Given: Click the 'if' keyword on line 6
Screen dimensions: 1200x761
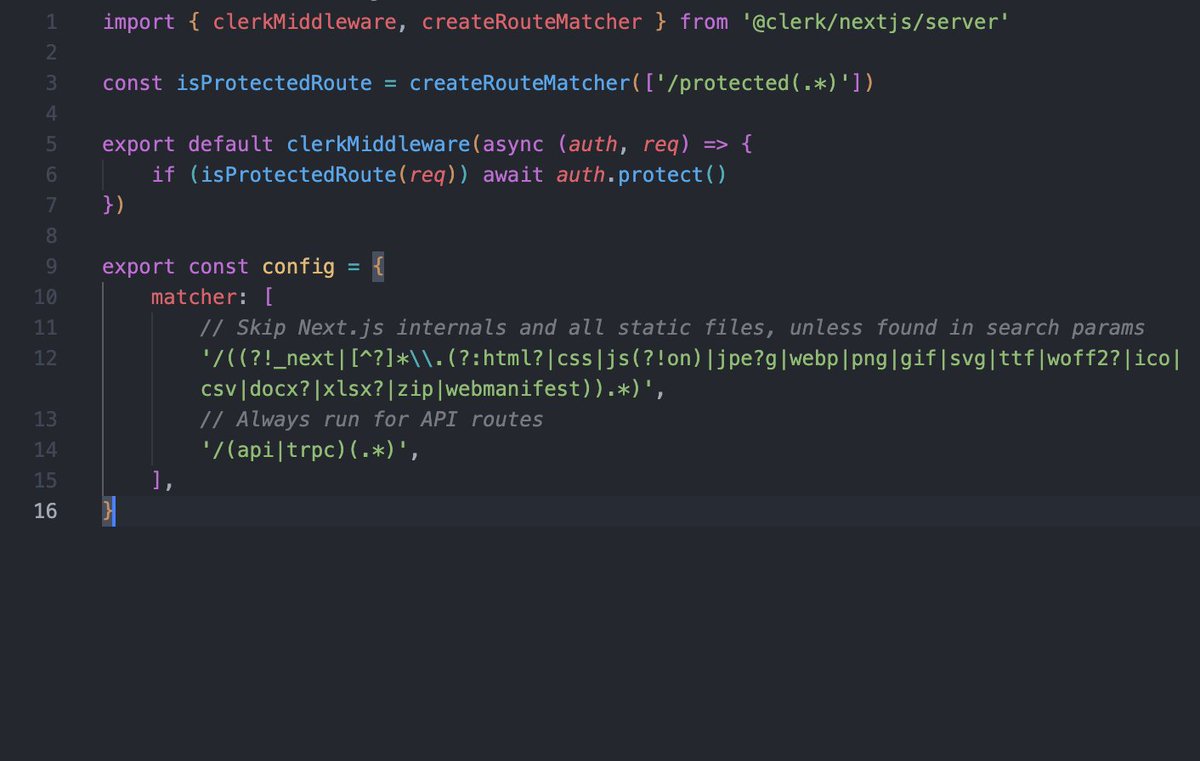Looking at the screenshot, I should click(163, 175).
